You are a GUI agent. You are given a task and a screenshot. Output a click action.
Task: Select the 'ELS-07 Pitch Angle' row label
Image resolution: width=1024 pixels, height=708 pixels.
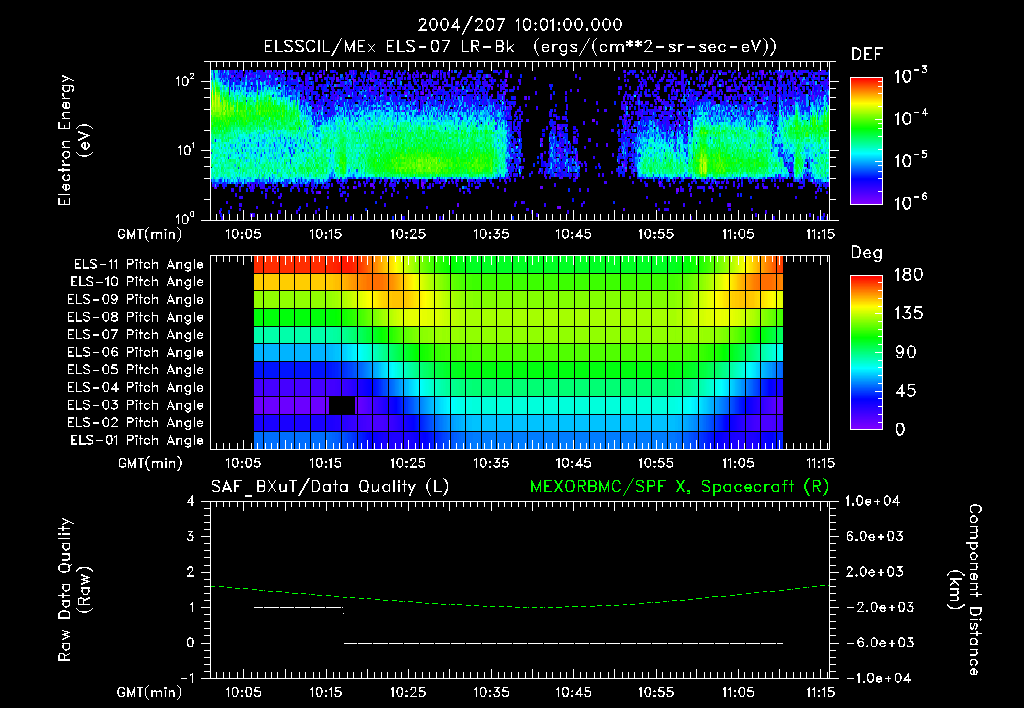click(x=135, y=334)
